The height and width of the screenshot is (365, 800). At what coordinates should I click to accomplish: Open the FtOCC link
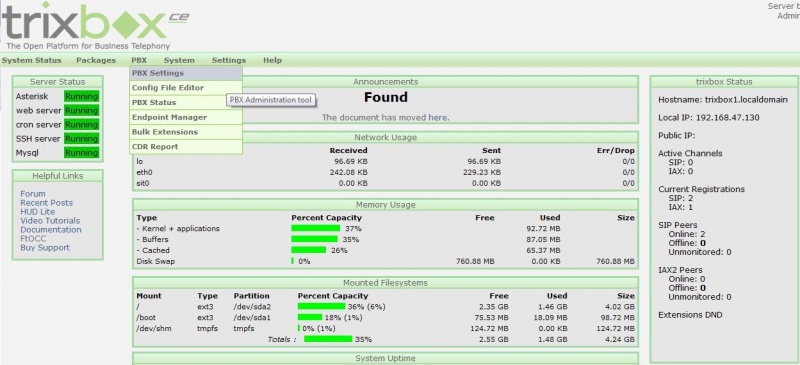point(33,238)
